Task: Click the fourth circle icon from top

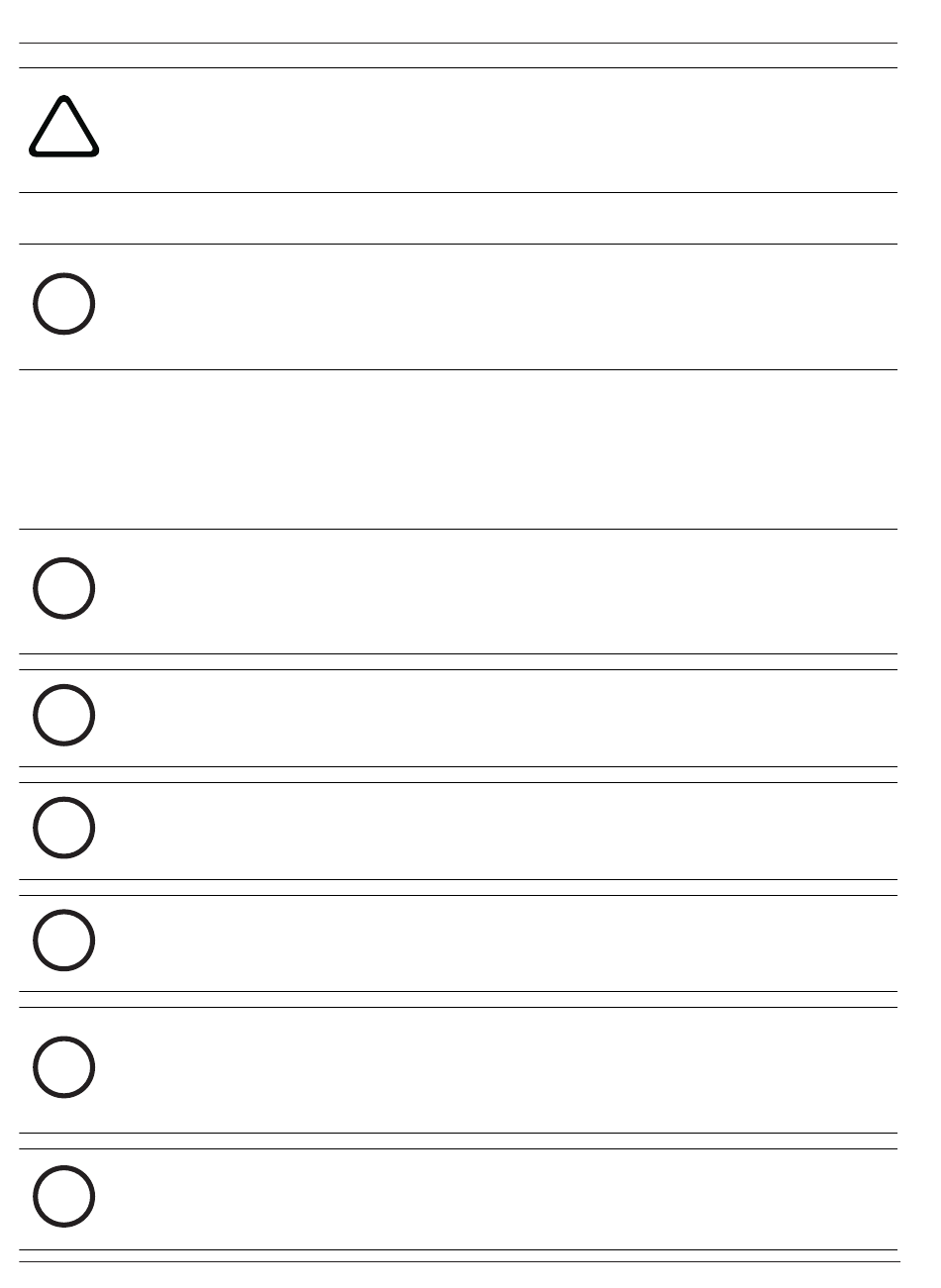Action: tap(64, 828)
